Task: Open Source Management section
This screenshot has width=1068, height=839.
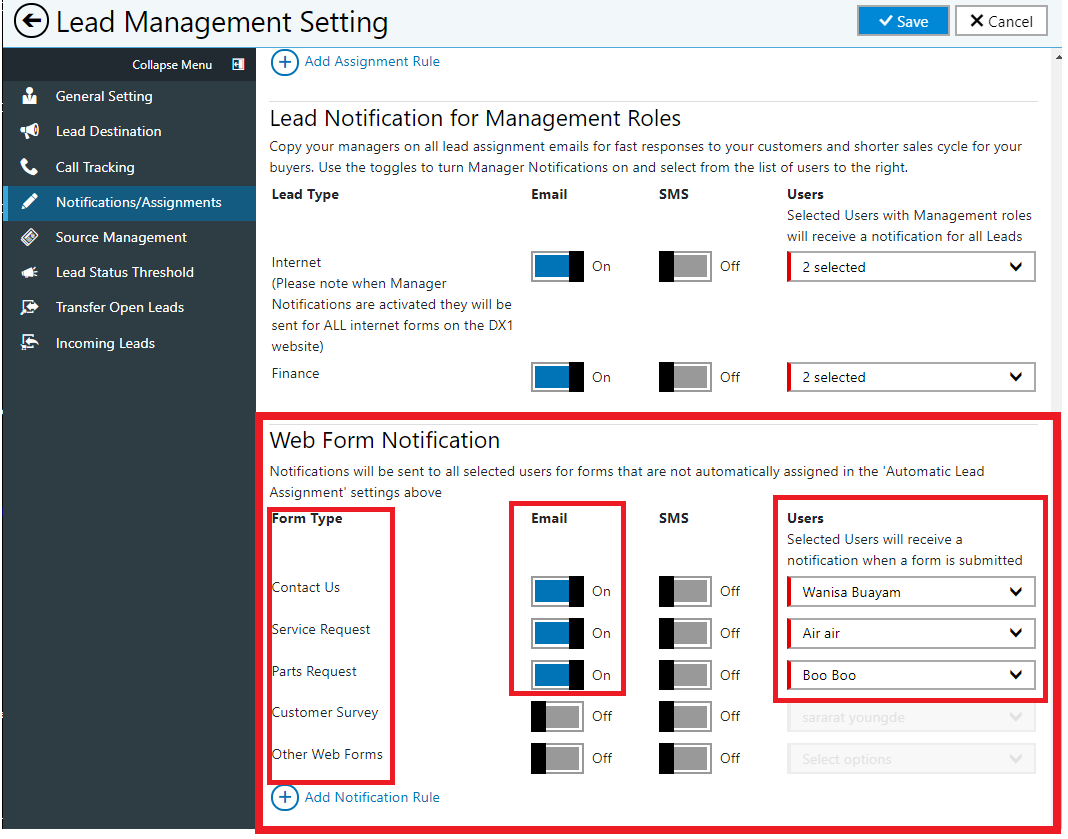Action: coord(129,237)
